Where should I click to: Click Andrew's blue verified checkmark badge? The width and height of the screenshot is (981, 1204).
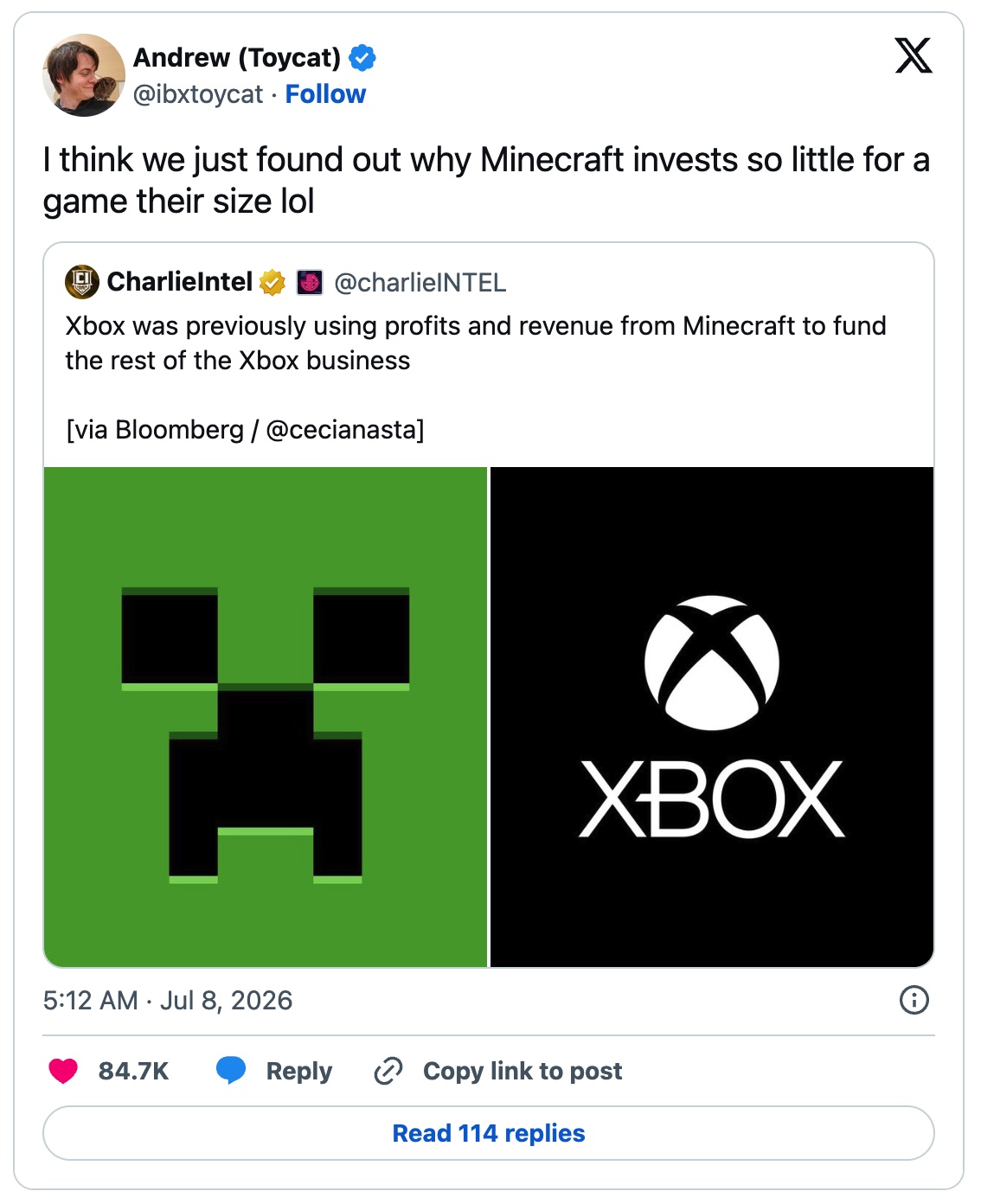tap(362, 58)
